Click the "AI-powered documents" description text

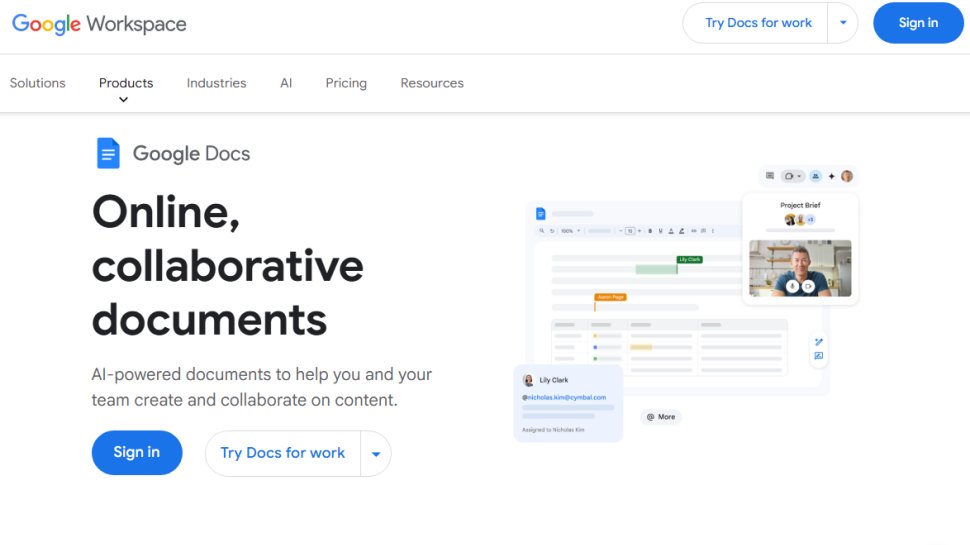coord(262,387)
